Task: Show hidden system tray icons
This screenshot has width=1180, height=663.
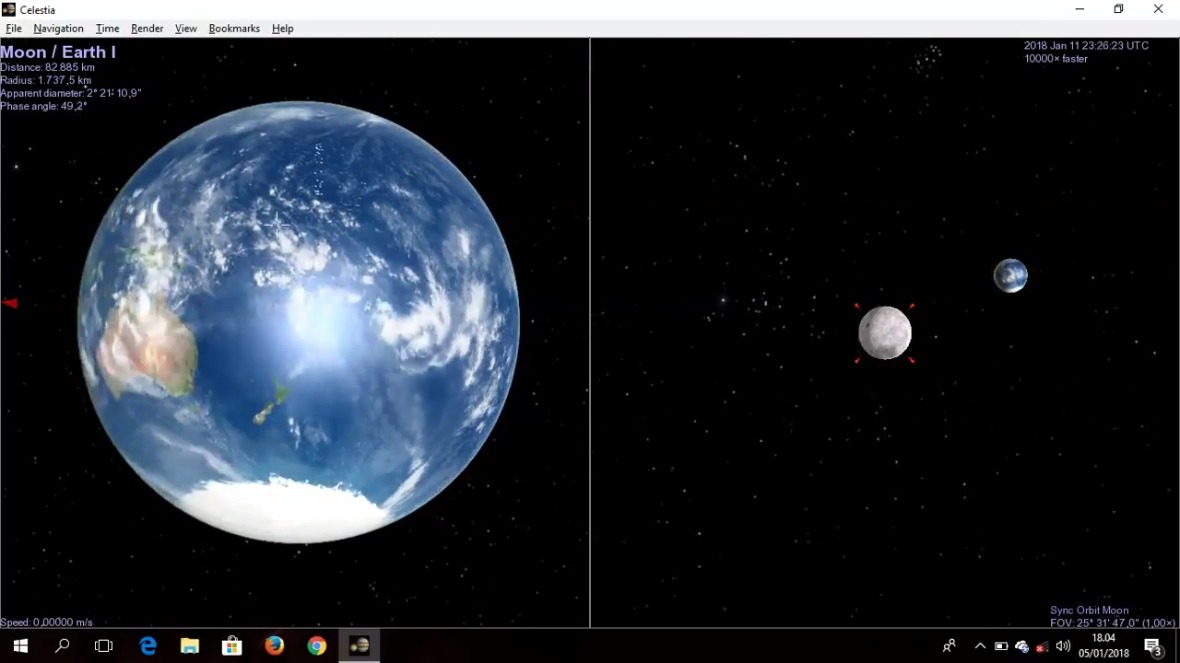Action: coord(980,646)
